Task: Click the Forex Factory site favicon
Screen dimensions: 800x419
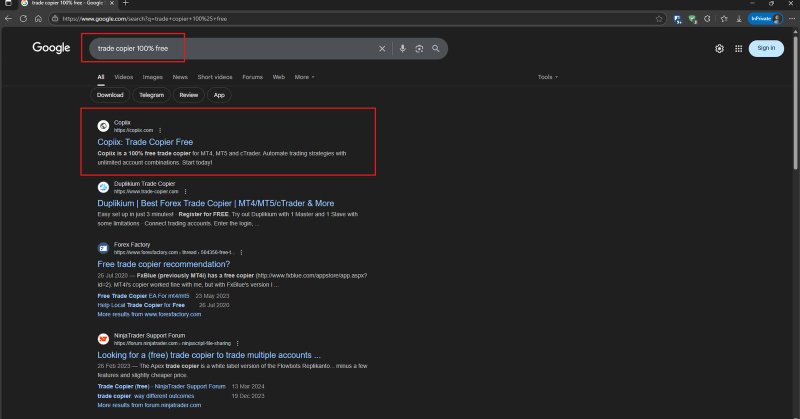Action: (x=103, y=248)
